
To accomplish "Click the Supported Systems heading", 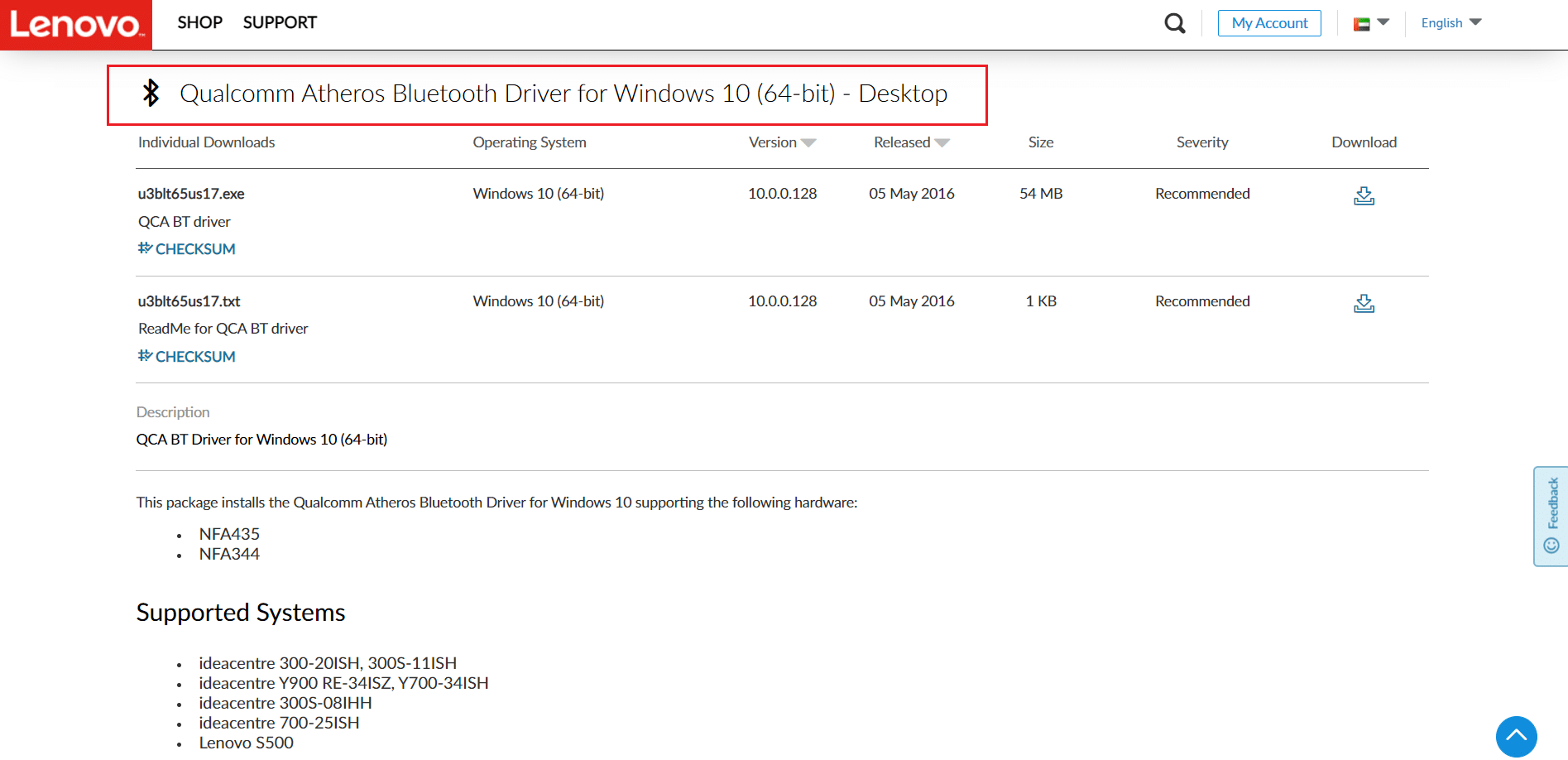I will (241, 613).
